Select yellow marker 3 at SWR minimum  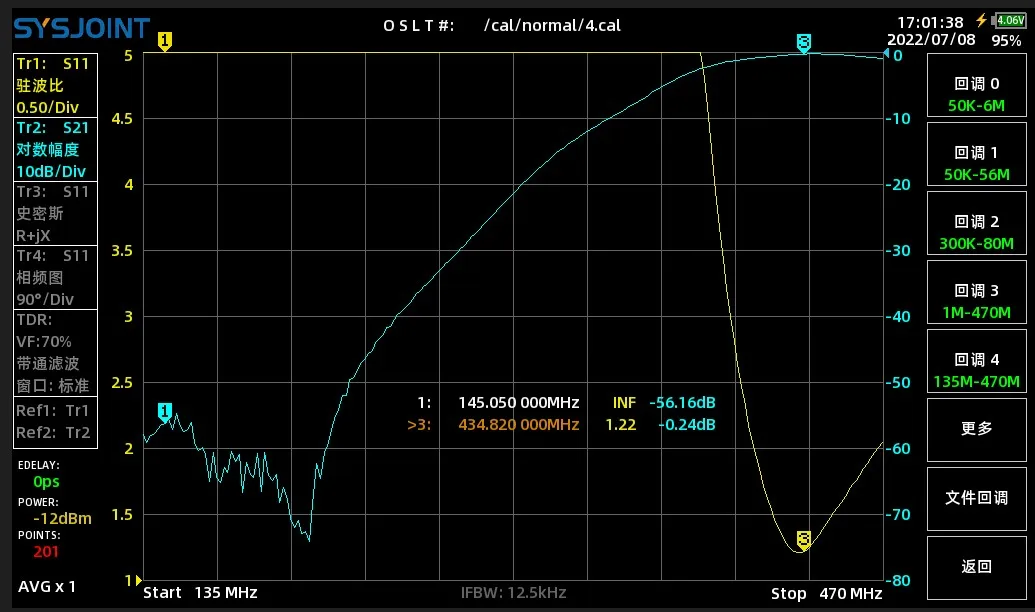pos(803,540)
